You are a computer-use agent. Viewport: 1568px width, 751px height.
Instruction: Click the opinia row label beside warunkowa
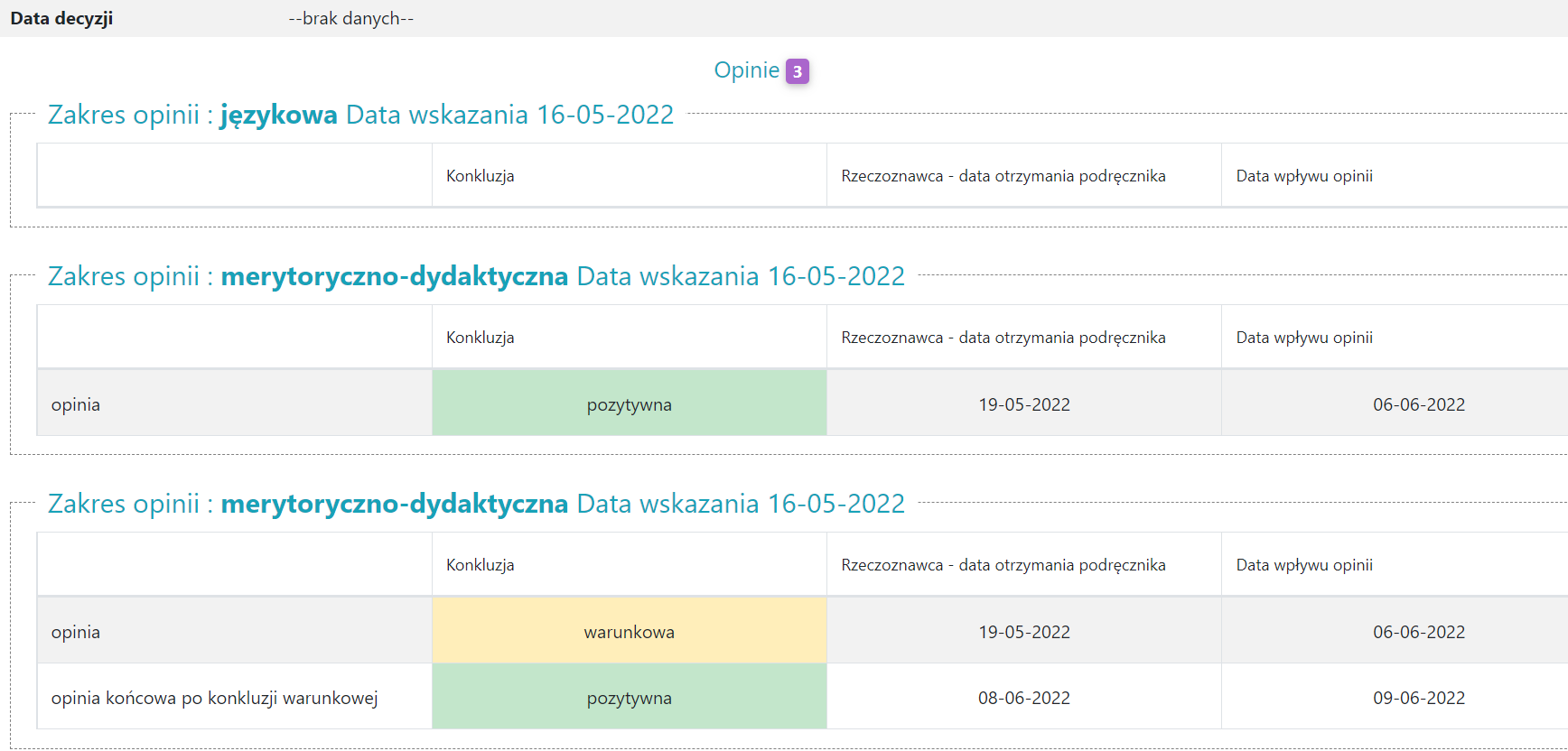click(76, 632)
